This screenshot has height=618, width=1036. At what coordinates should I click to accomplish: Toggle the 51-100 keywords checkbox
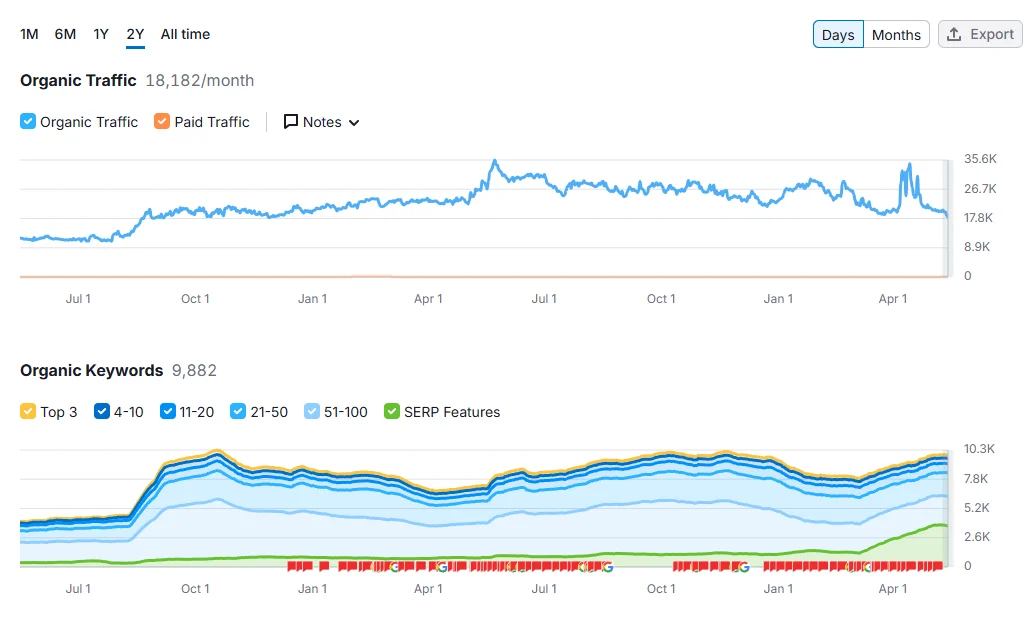(x=312, y=412)
